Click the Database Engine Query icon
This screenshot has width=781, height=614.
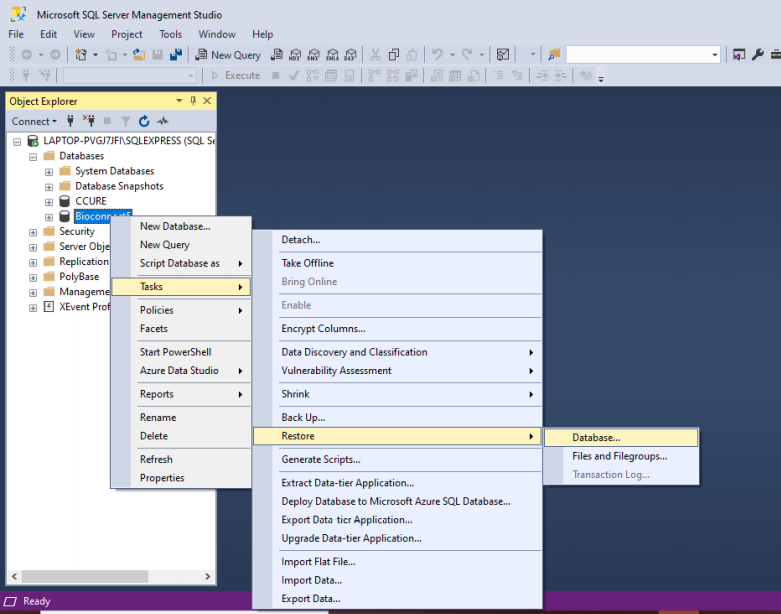tap(276, 55)
